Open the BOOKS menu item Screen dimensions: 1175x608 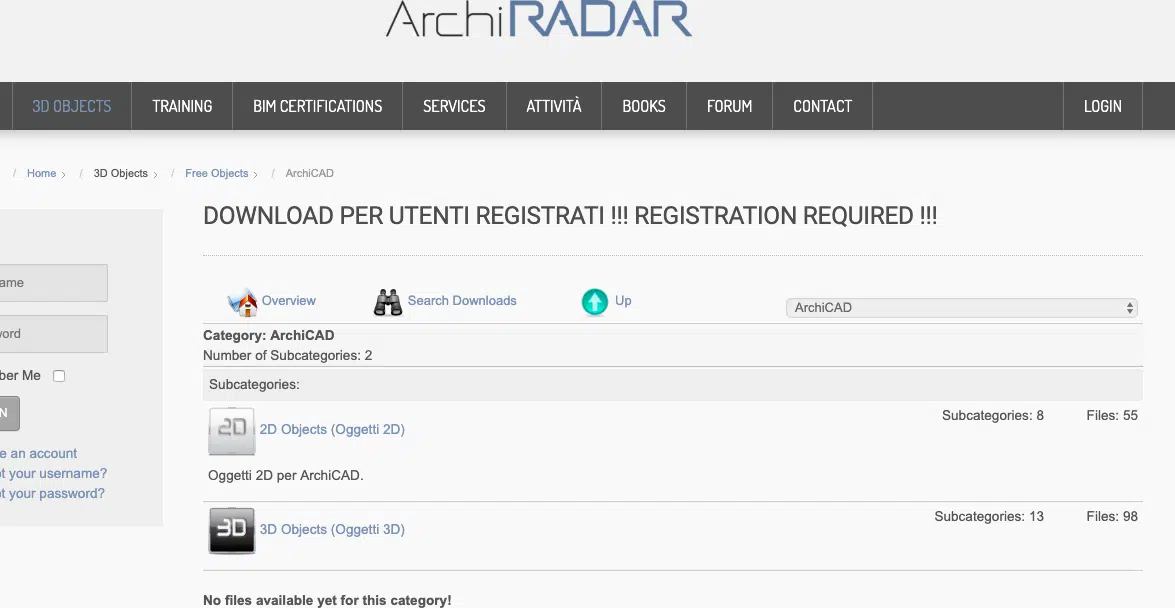pos(643,105)
